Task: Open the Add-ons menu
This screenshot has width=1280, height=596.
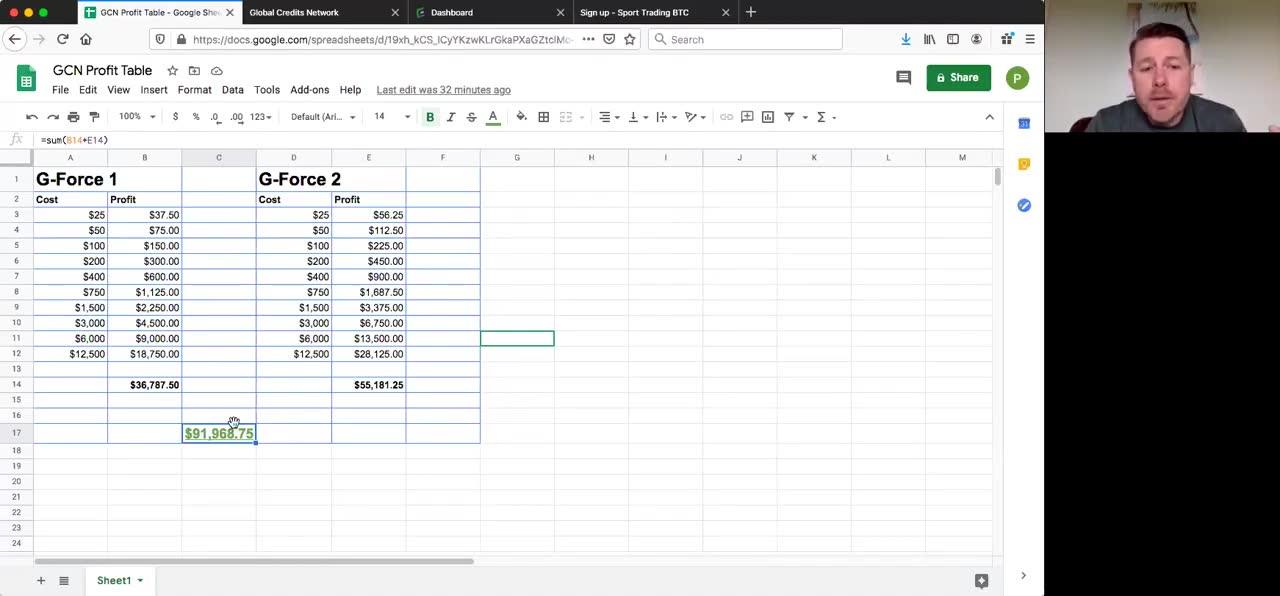Action: click(x=310, y=90)
